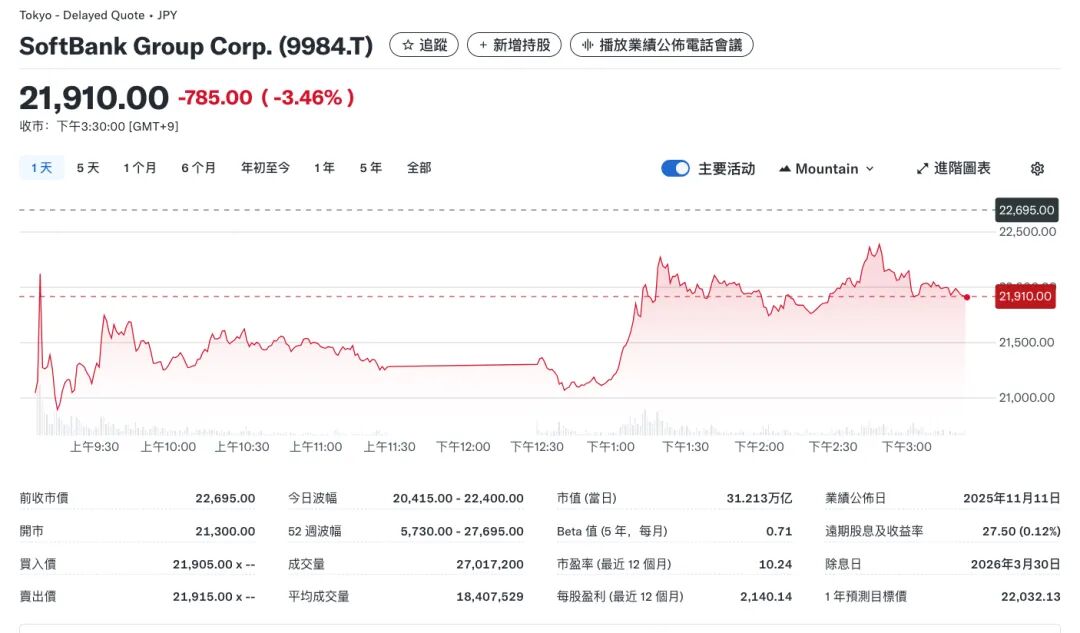Click the 播放業績公佈電話會議 button
The height and width of the screenshot is (633, 1080).
(661, 45)
